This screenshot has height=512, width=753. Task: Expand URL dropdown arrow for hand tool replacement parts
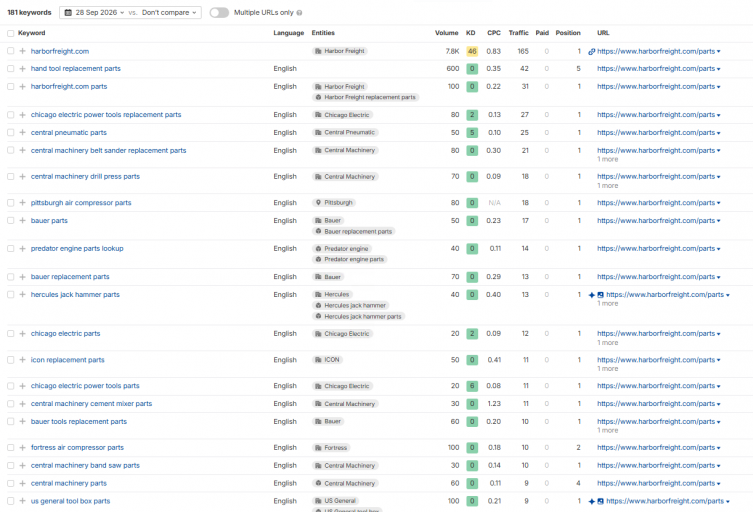point(718,69)
